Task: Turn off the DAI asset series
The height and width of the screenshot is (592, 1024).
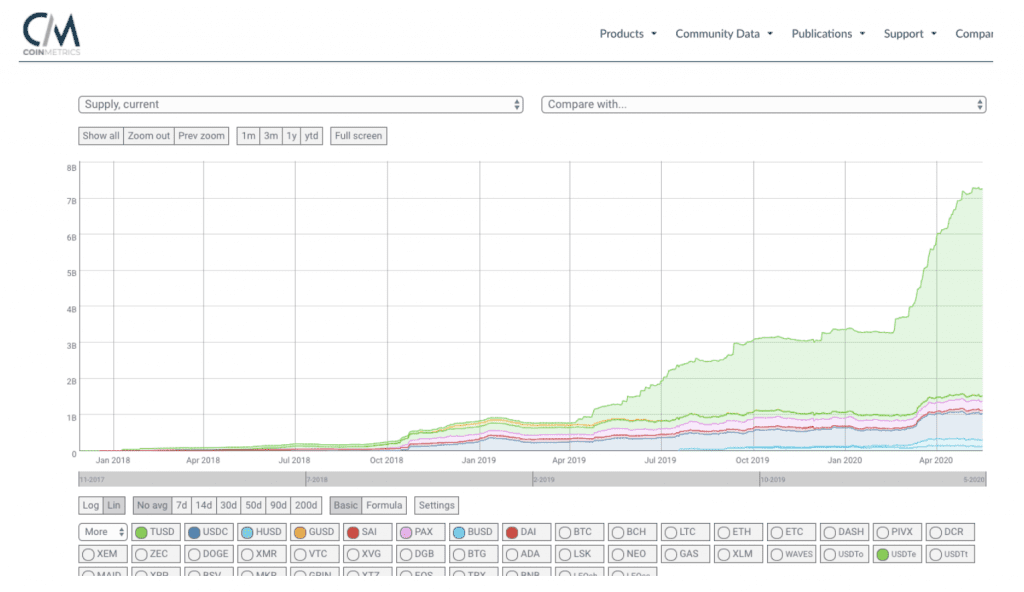Action: point(525,532)
